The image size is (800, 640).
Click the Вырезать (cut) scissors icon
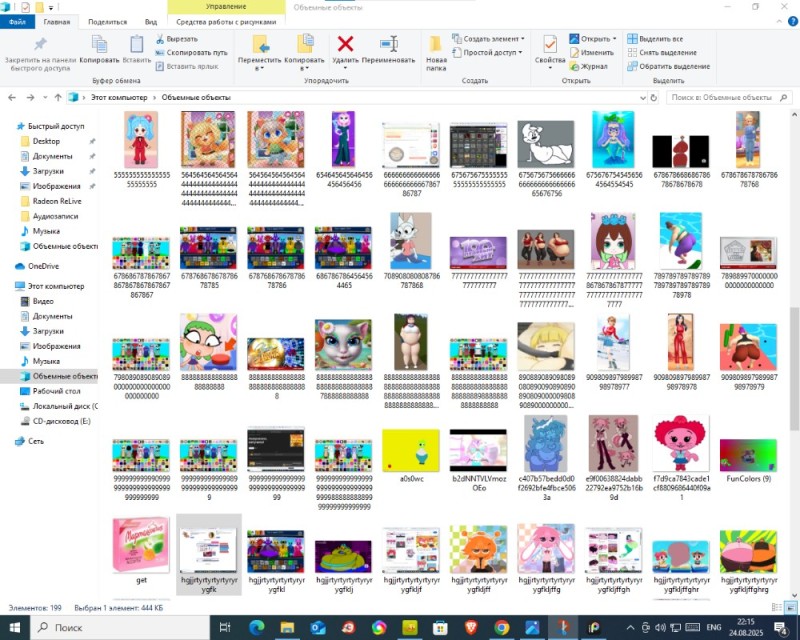160,39
